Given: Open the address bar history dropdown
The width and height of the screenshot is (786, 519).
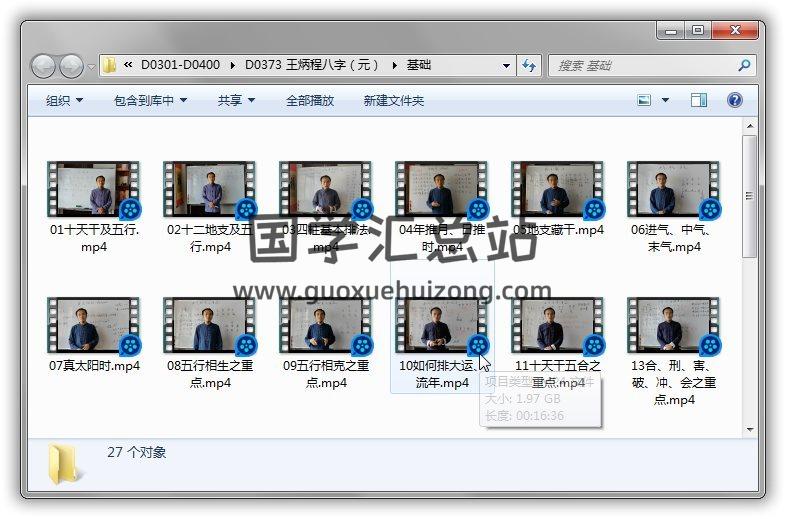Looking at the screenshot, I should (x=507, y=65).
